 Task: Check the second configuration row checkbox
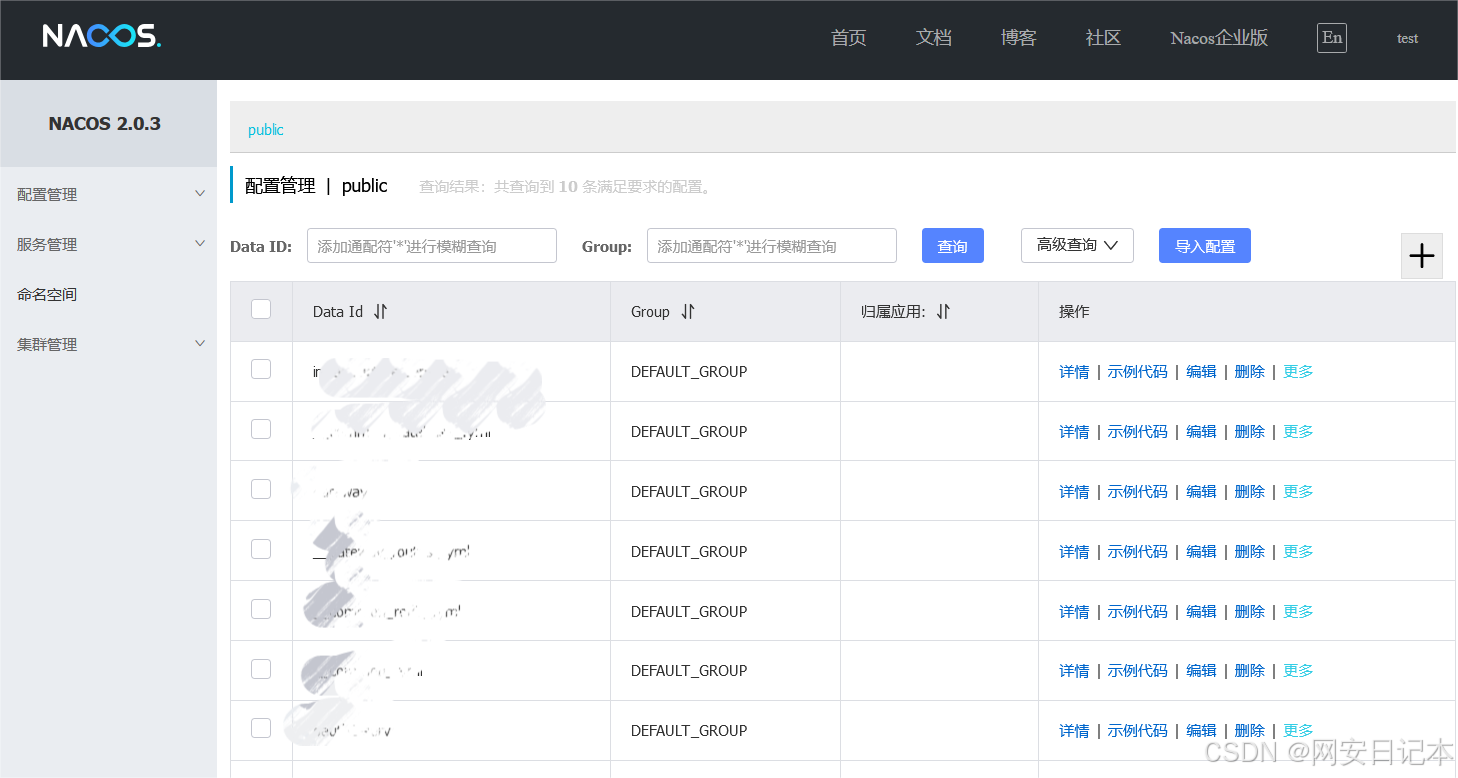(x=261, y=429)
